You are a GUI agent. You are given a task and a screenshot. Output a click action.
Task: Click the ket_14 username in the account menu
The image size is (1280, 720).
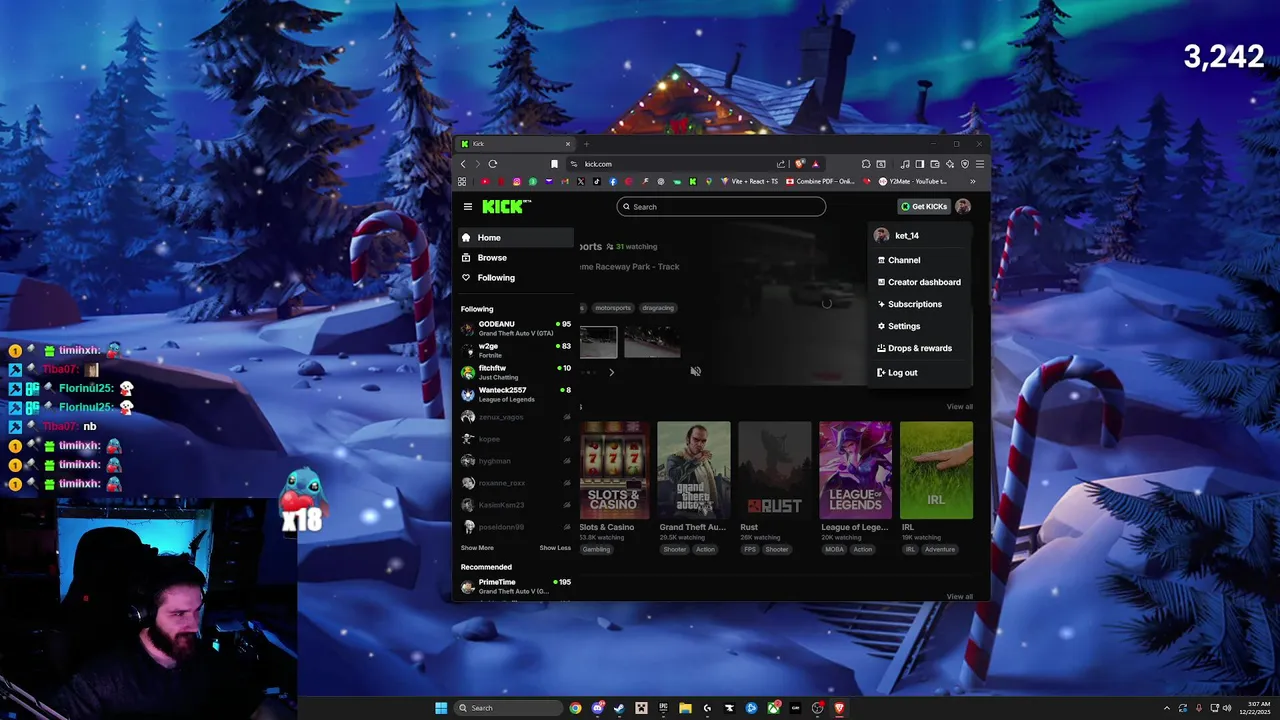click(x=907, y=236)
